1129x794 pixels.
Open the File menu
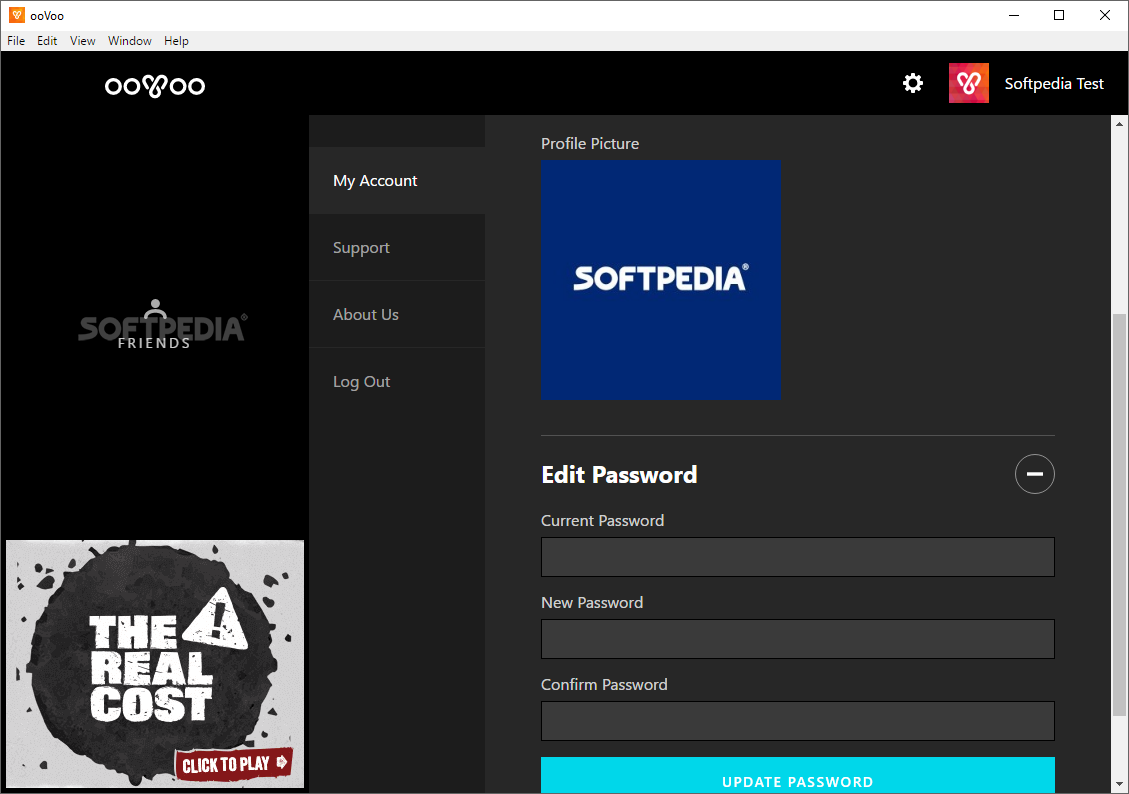(x=16, y=41)
